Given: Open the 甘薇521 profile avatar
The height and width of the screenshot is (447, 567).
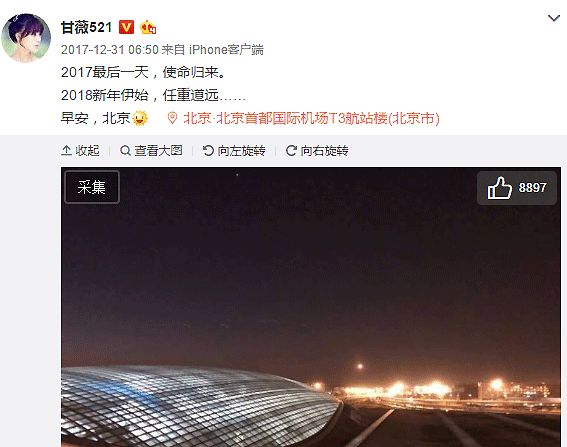Looking at the screenshot, I should pos(26,38).
